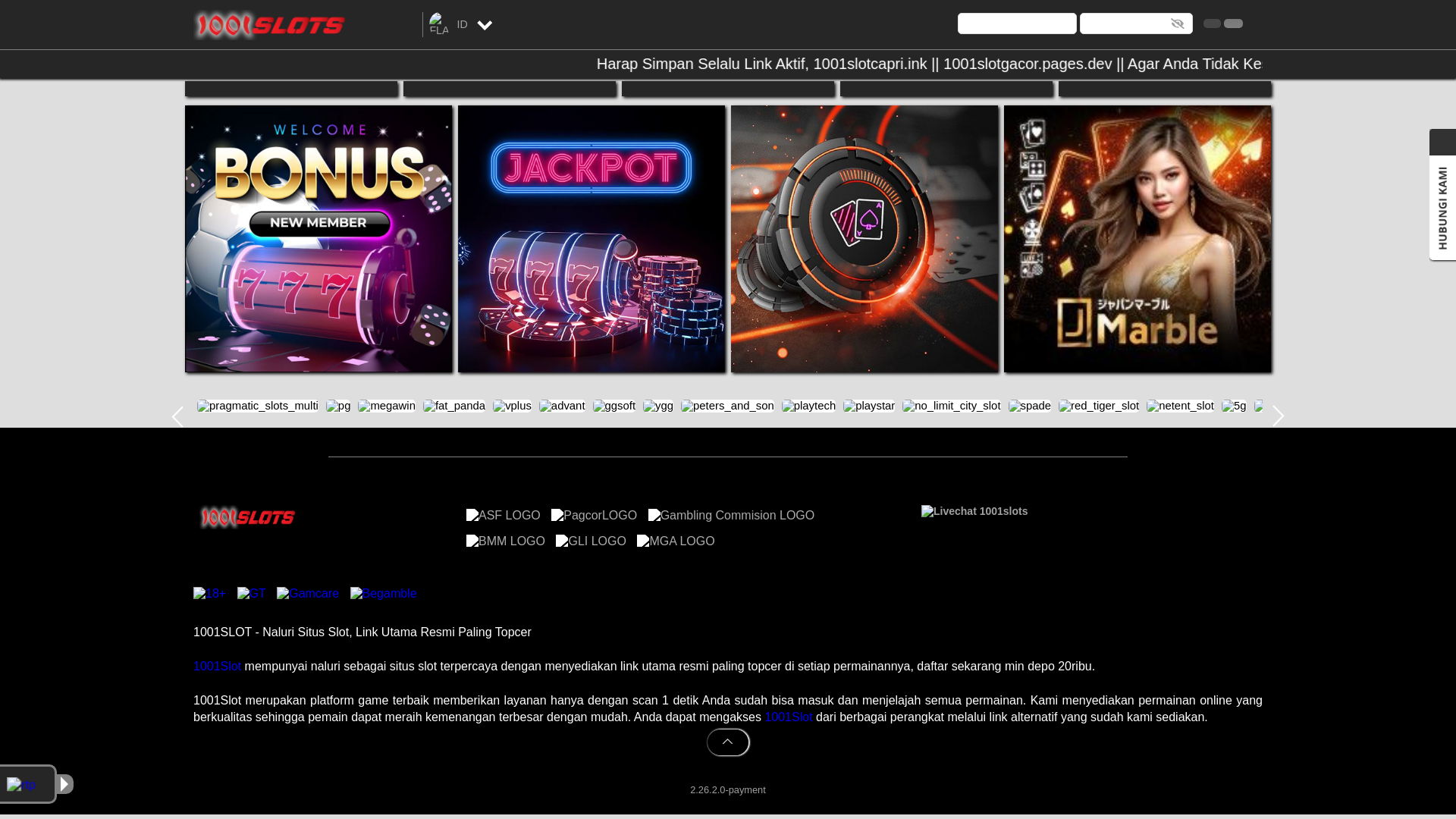Select the pg provider logo
The height and width of the screenshot is (819, 1456).
(338, 406)
